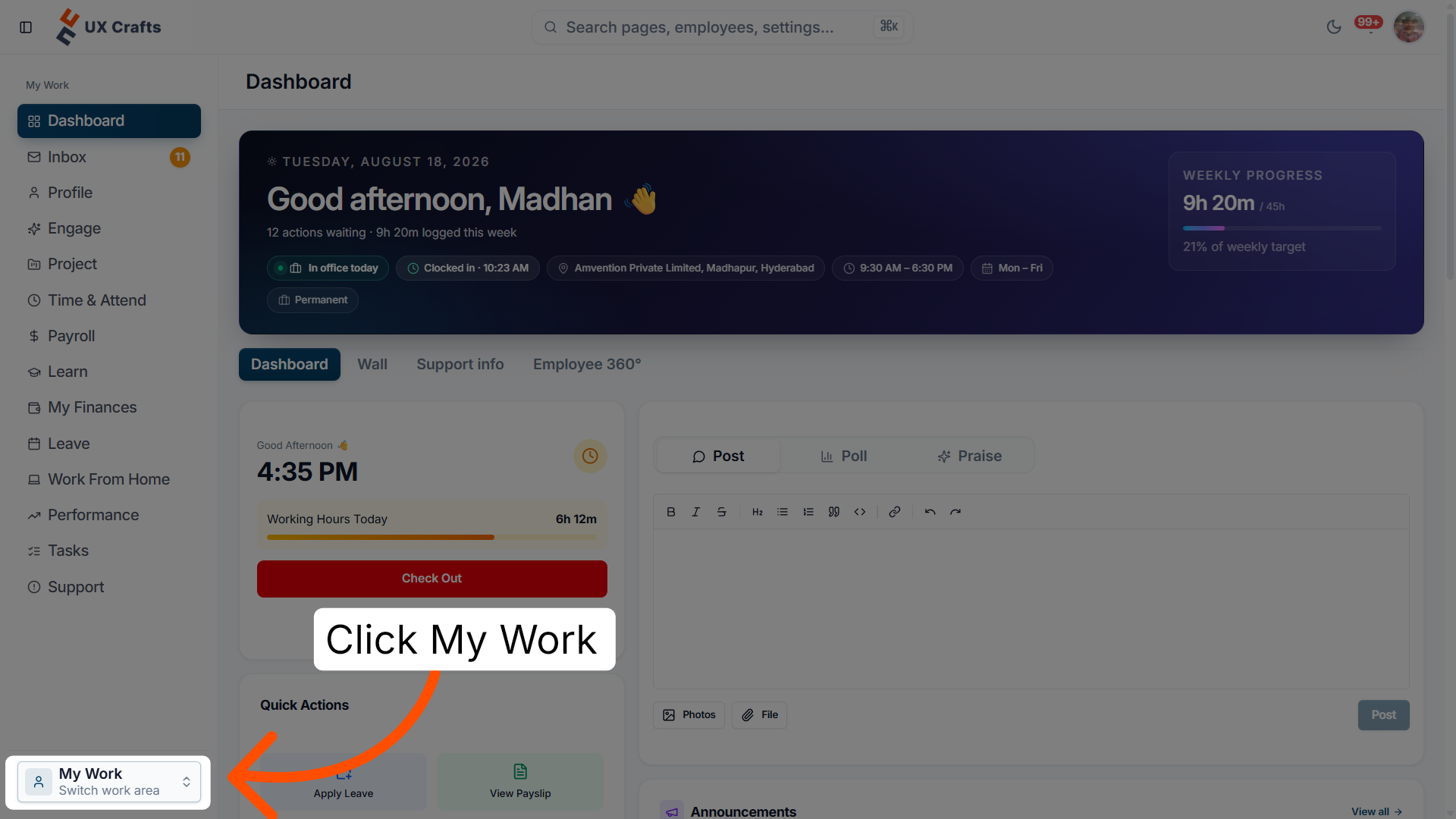Redo edit in post editor

click(955, 512)
